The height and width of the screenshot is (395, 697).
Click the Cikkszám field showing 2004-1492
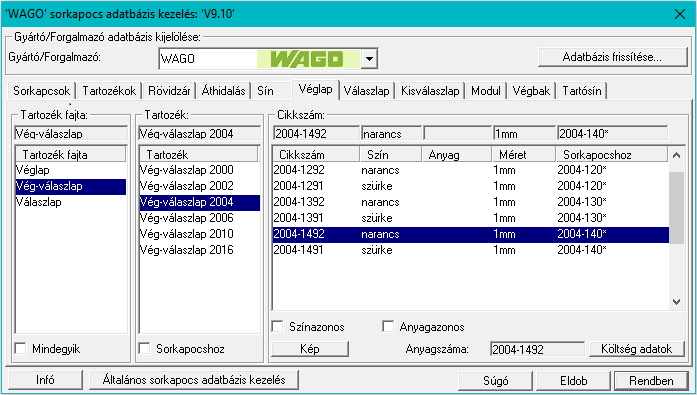pyautogui.click(x=316, y=133)
